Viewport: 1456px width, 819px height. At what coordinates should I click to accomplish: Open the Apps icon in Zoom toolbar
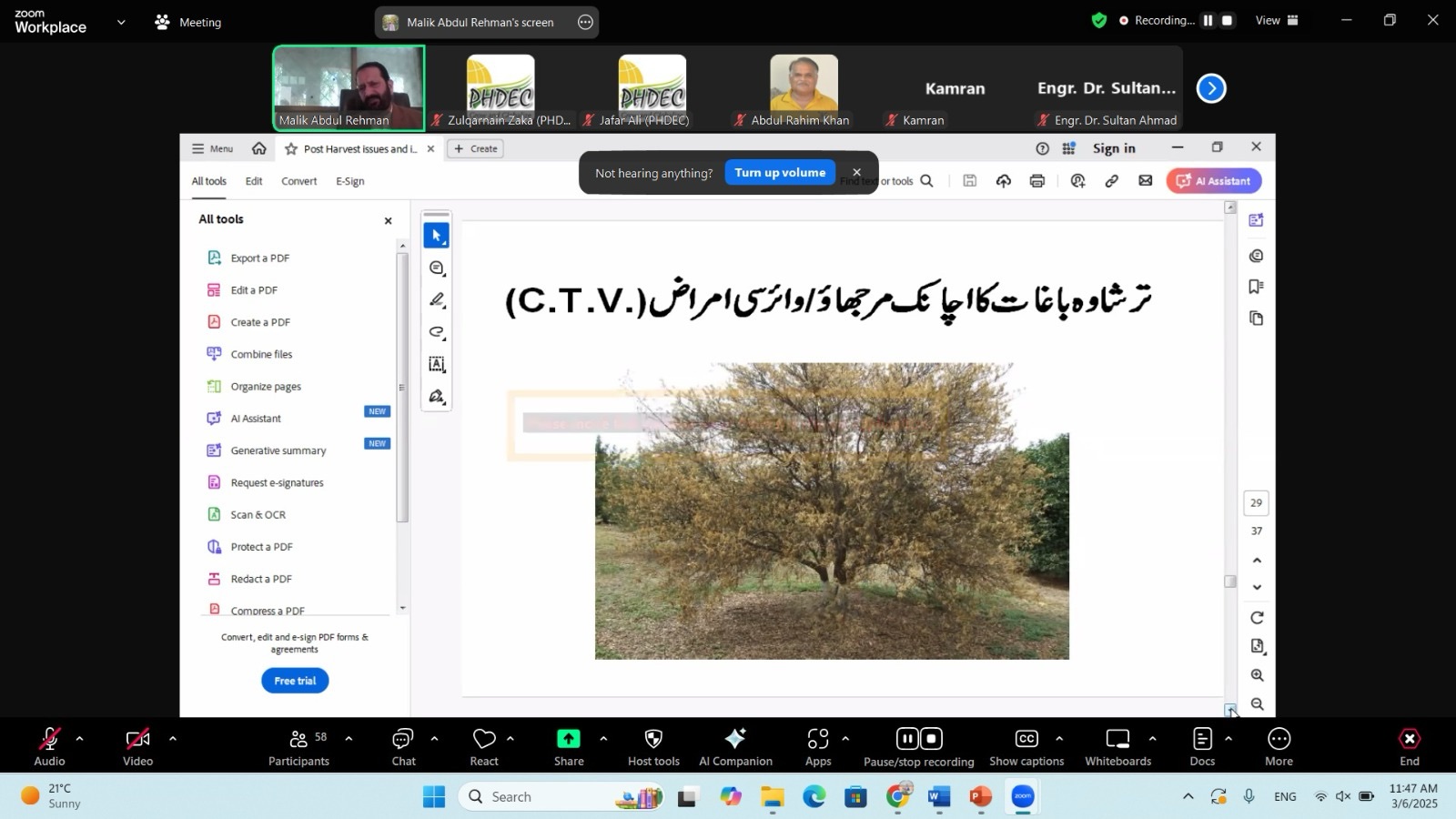[818, 739]
